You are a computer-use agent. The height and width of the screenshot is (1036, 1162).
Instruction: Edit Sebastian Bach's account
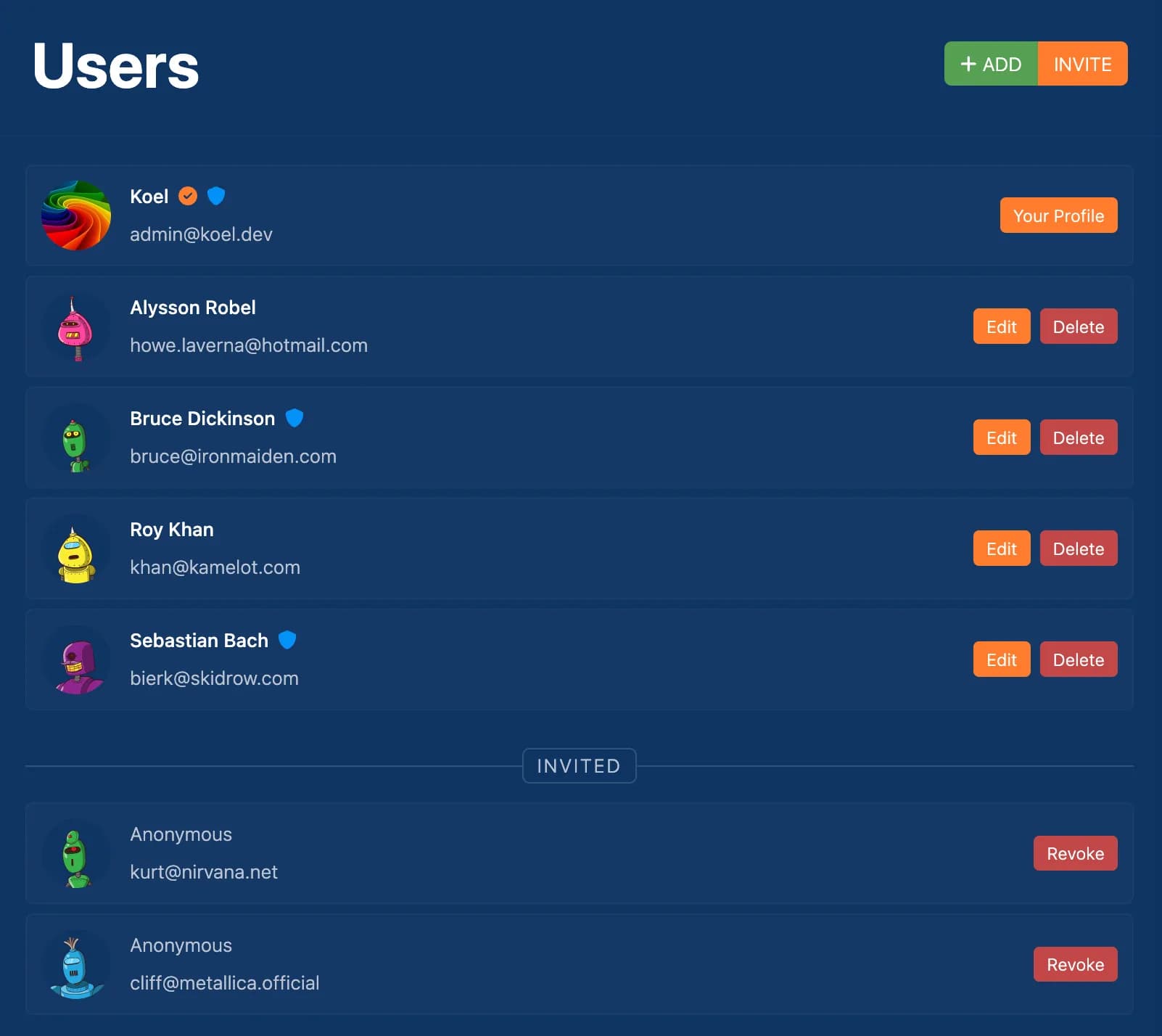pos(1001,659)
